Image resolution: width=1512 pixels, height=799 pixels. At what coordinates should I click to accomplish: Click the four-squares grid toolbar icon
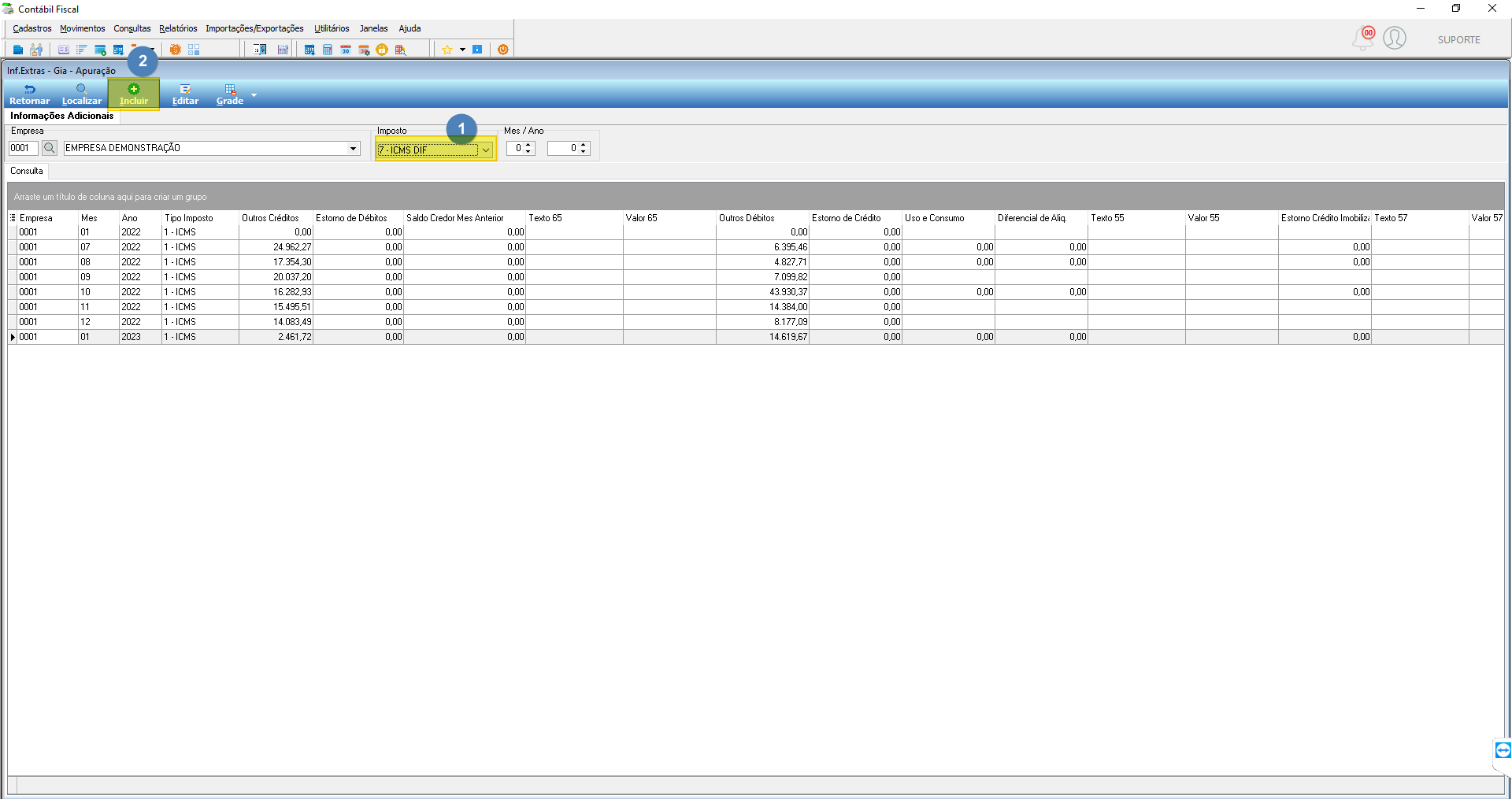[194, 50]
